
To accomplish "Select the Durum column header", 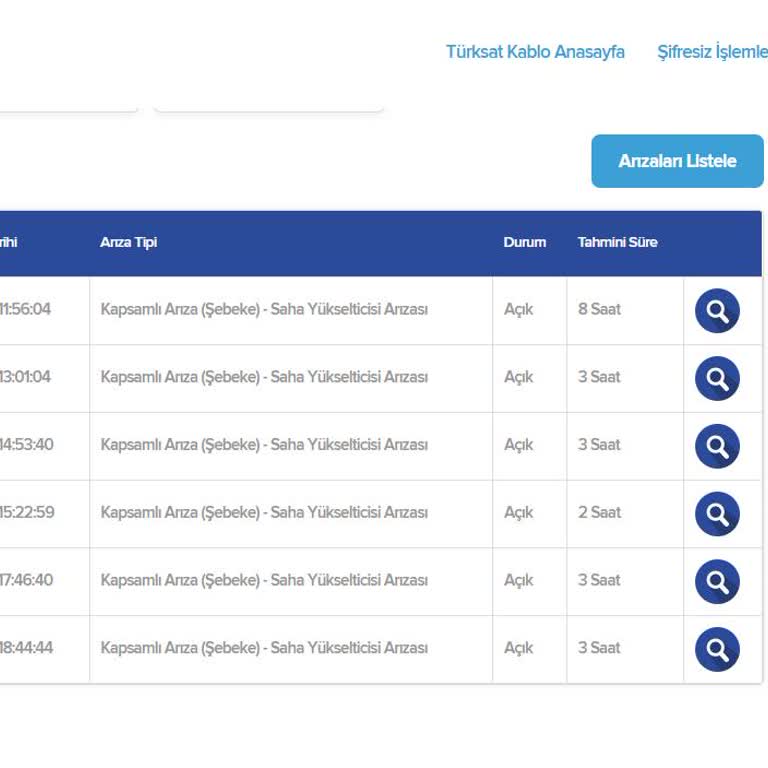I will pyautogui.click(x=525, y=242).
